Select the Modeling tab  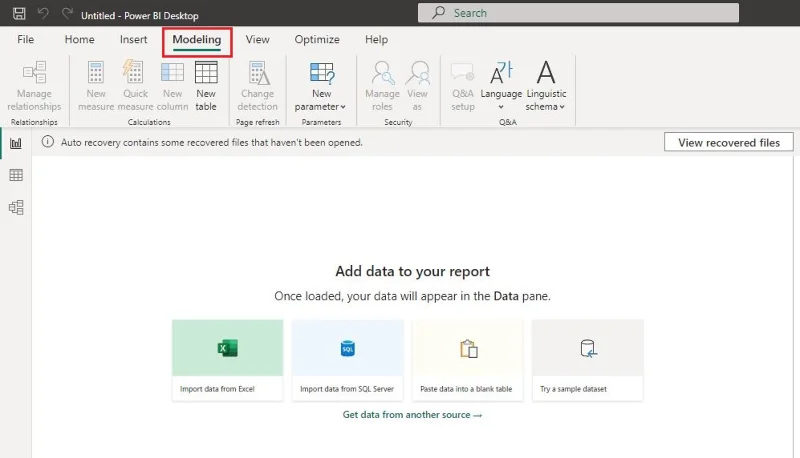[197, 40]
